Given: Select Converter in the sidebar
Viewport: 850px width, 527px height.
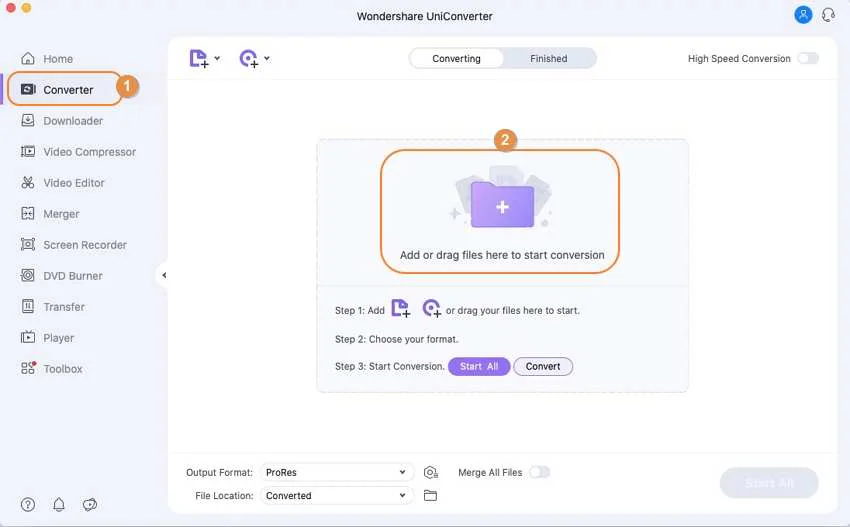Looking at the screenshot, I should click(57, 89).
